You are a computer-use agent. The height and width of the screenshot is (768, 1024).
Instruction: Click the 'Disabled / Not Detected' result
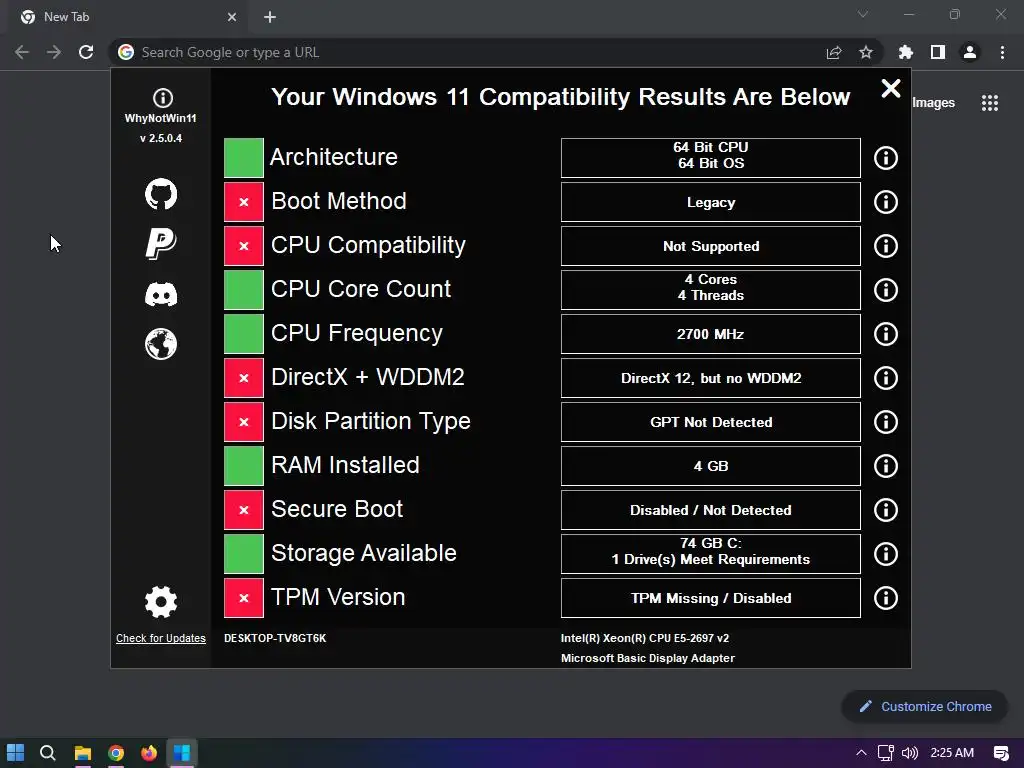pos(711,510)
